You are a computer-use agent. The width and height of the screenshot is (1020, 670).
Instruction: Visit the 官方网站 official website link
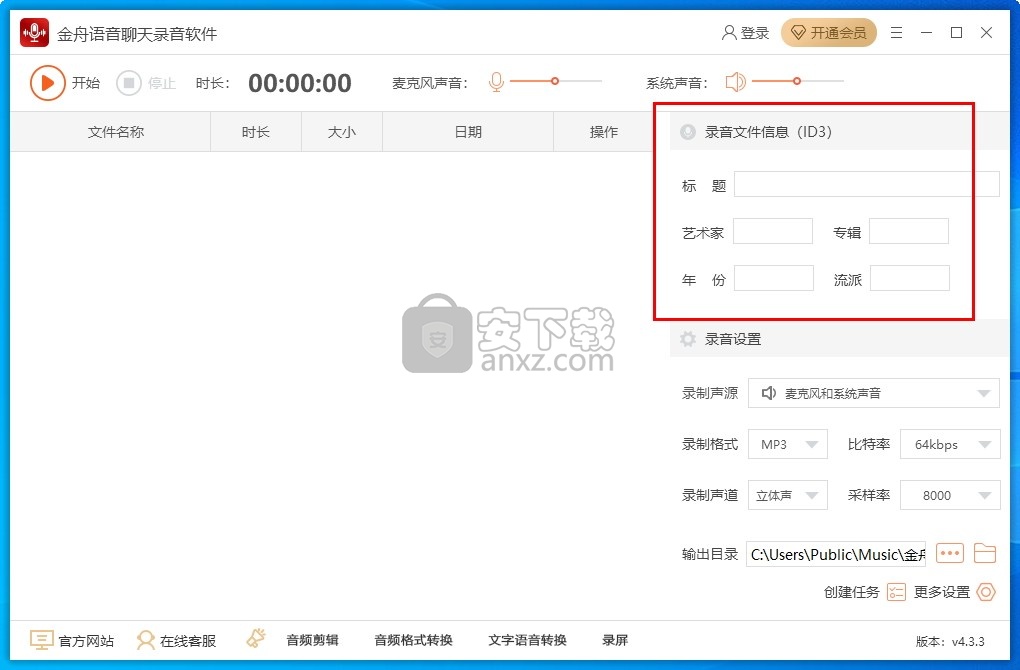click(x=72, y=641)
